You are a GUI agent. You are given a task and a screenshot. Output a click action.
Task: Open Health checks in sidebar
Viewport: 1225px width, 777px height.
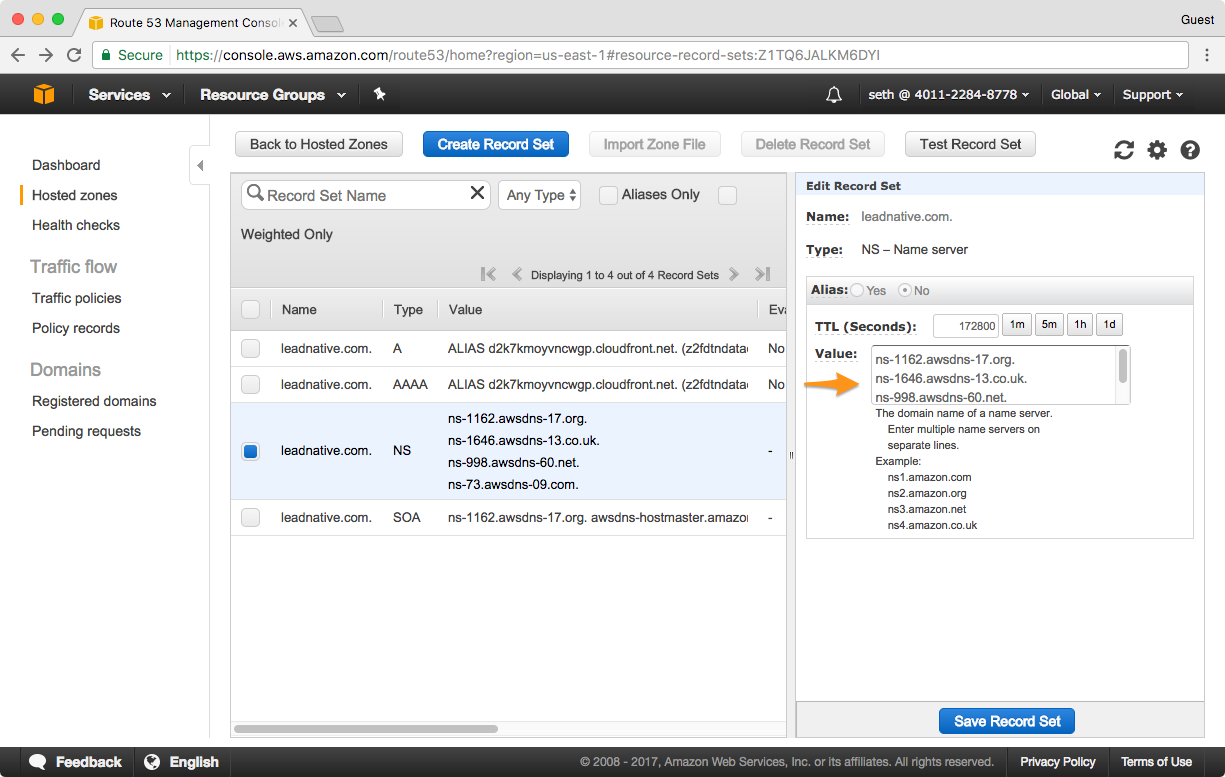pos(76,225)
